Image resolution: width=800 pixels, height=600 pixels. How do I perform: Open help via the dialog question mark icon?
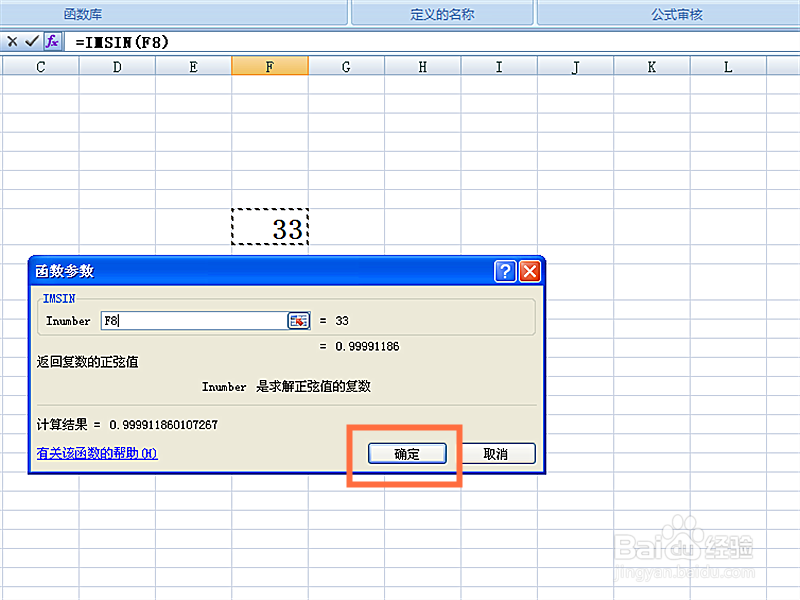505,271
